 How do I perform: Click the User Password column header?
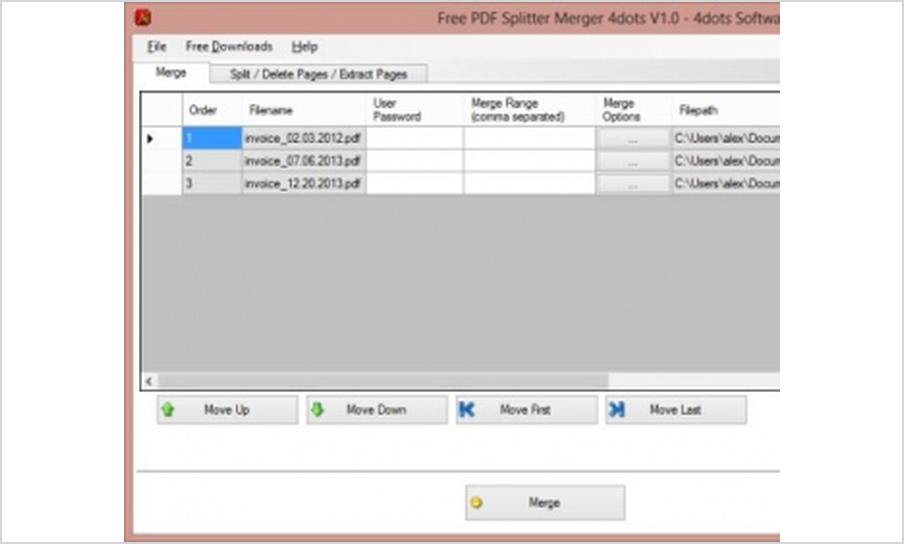tap(415, 110)
